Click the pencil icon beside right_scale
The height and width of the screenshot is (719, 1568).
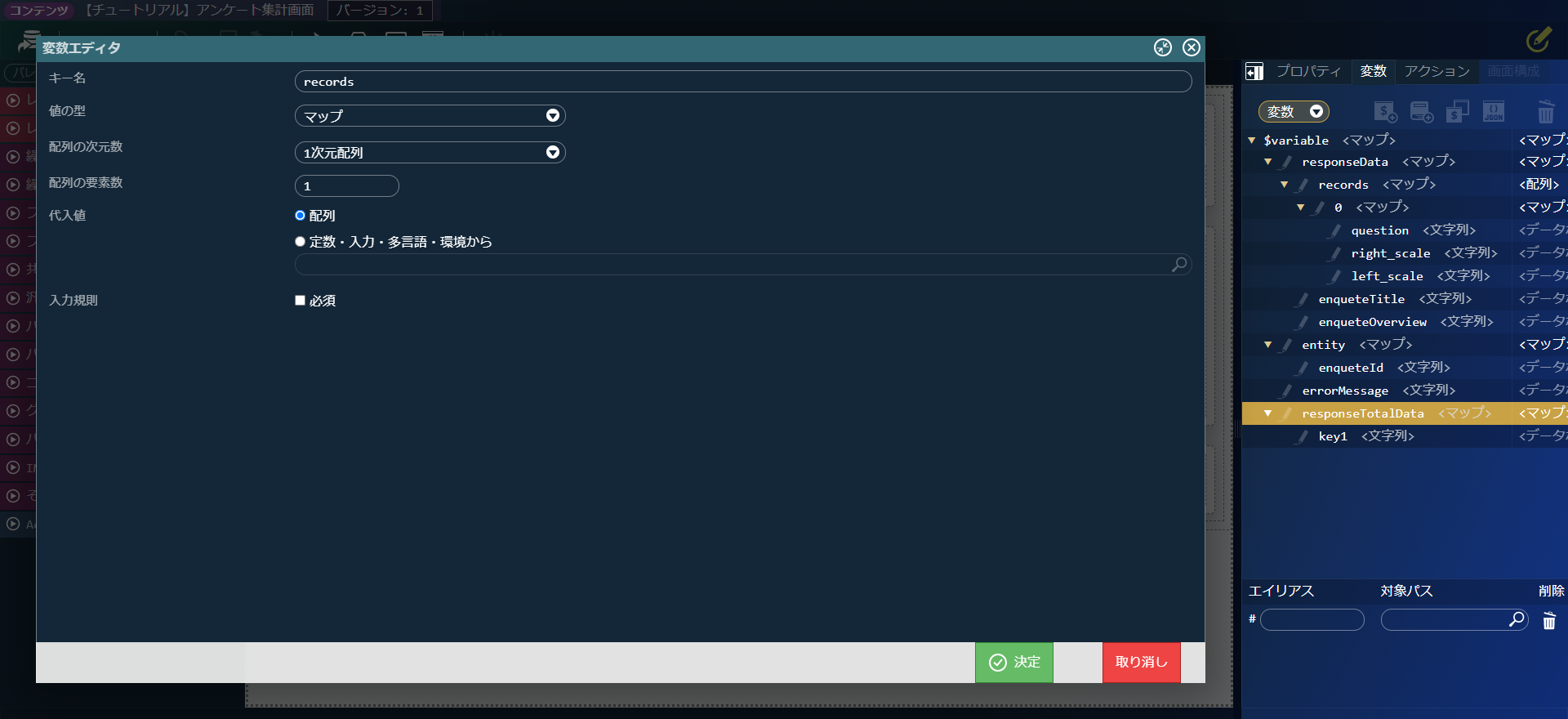click(x=1336, y=253)
